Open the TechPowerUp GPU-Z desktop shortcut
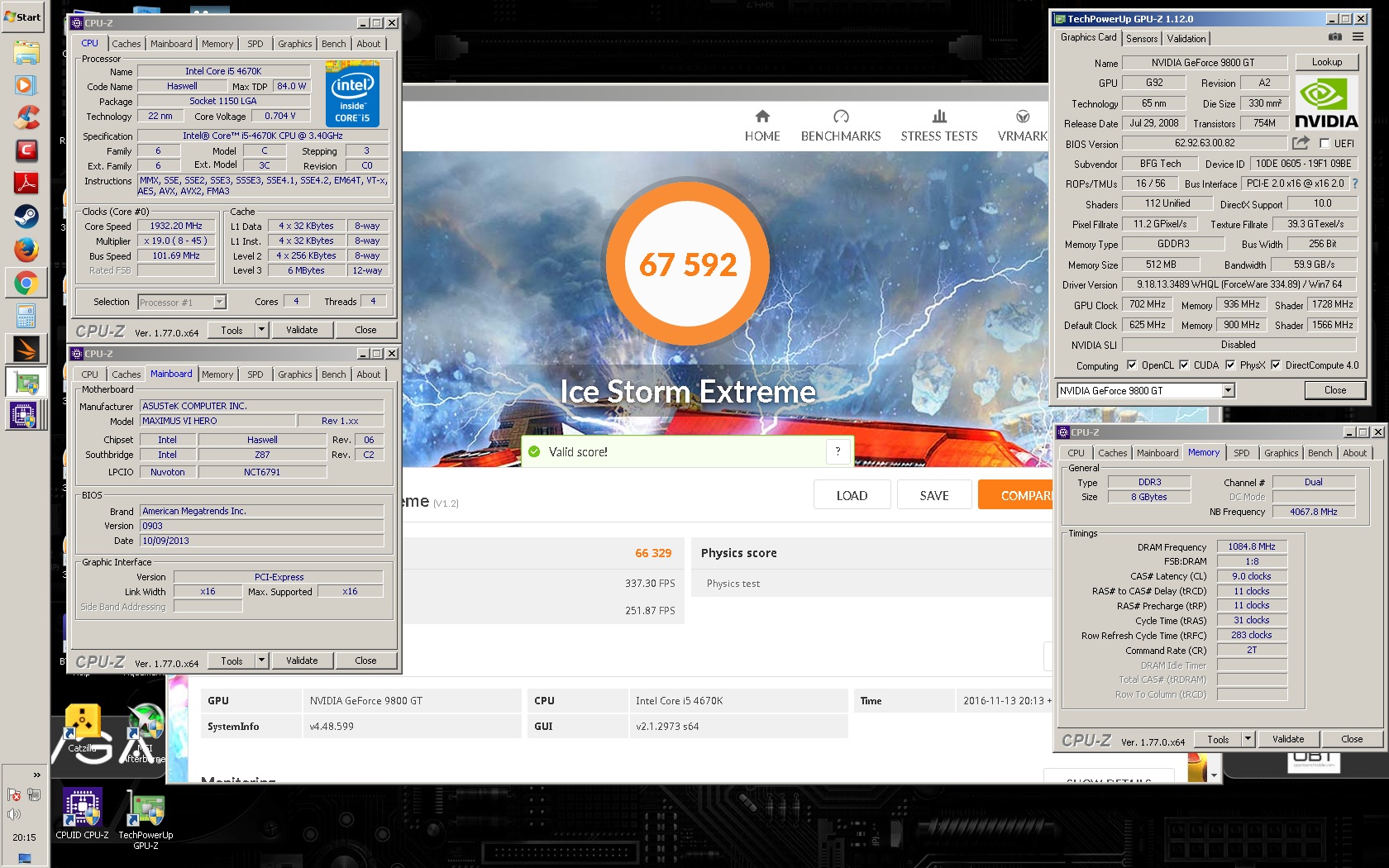This screenshot has width=1389, height=868. 146,819
